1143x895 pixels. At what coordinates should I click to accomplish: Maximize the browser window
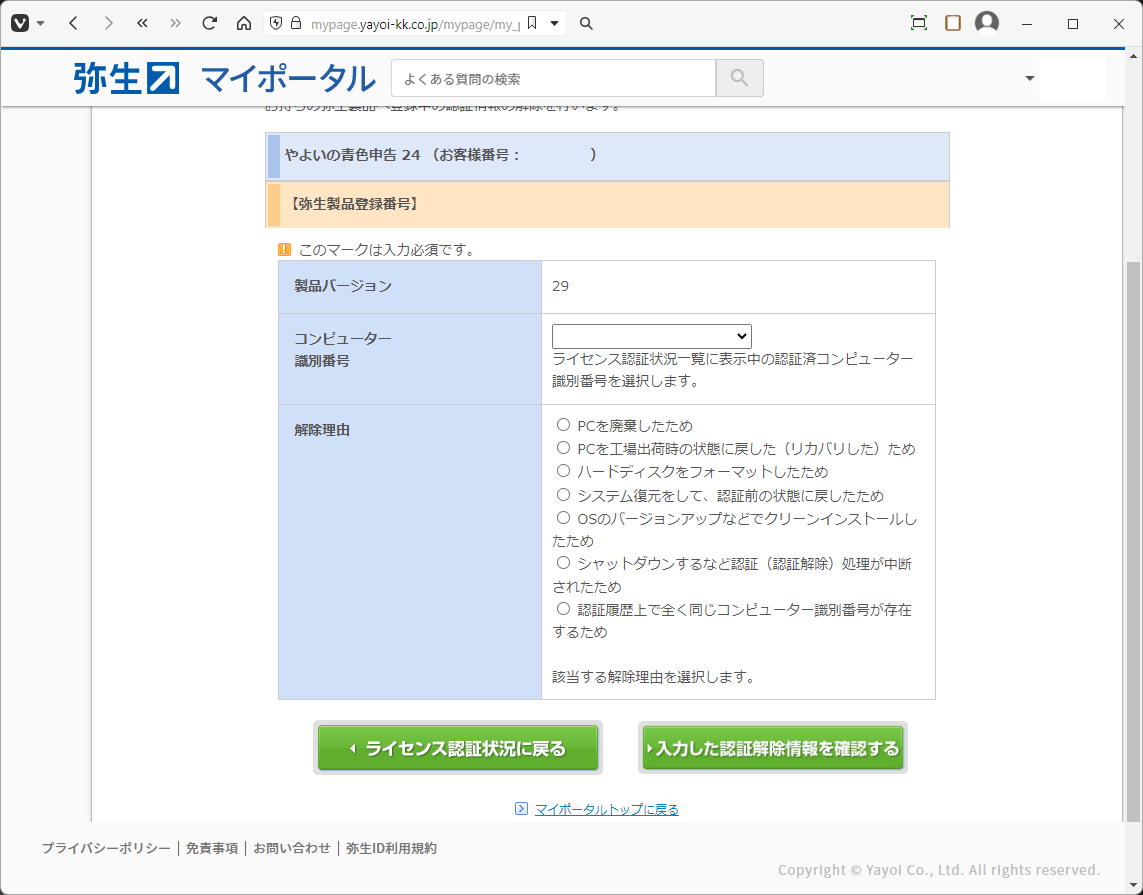click(x=1073, y=23)
